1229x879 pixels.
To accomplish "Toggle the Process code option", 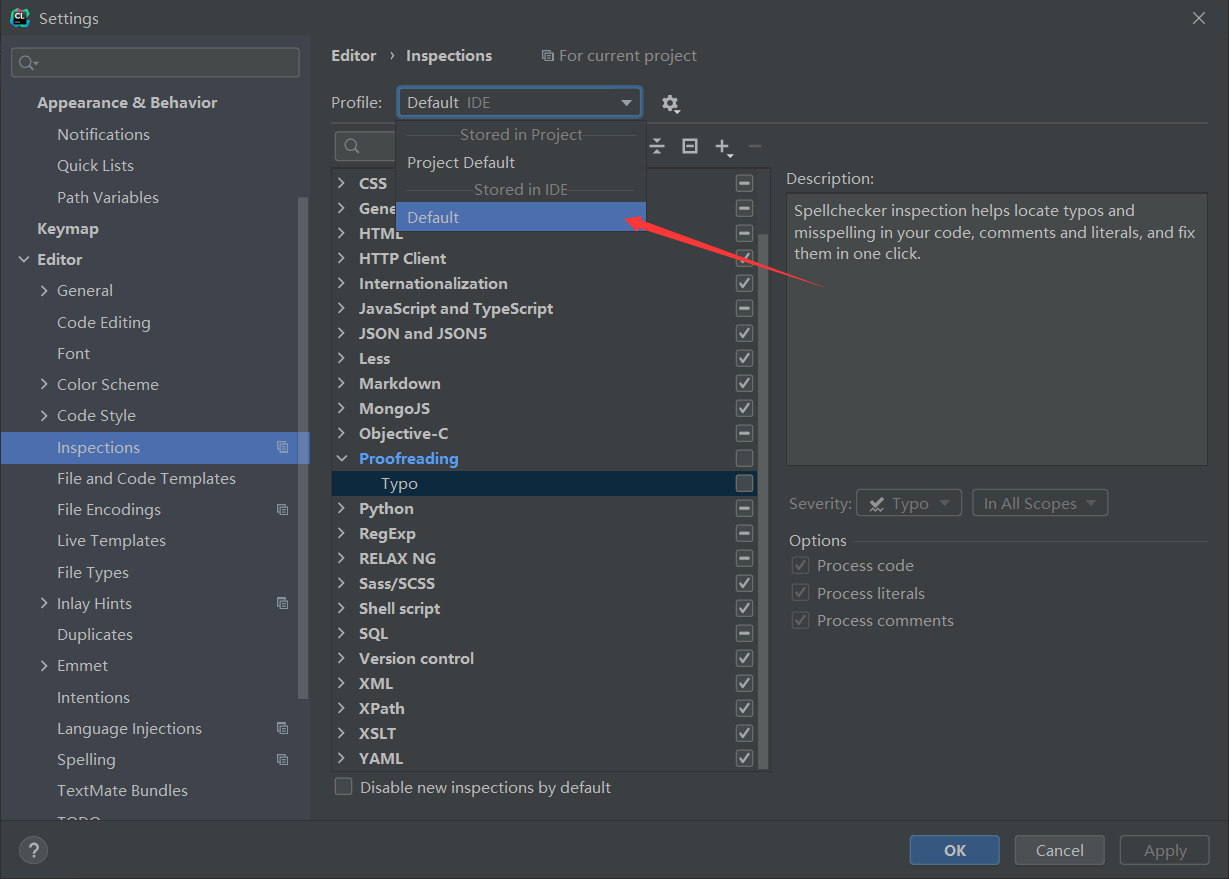I will pos(800,565).
